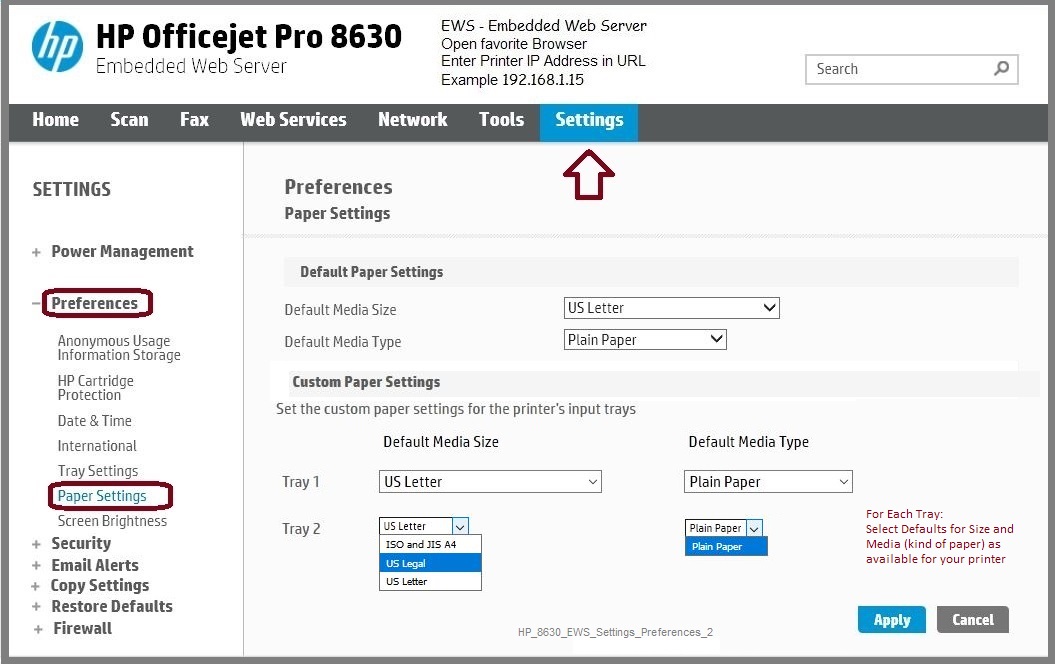
Task: Open the Tools tab
Action: coord(501,120)
